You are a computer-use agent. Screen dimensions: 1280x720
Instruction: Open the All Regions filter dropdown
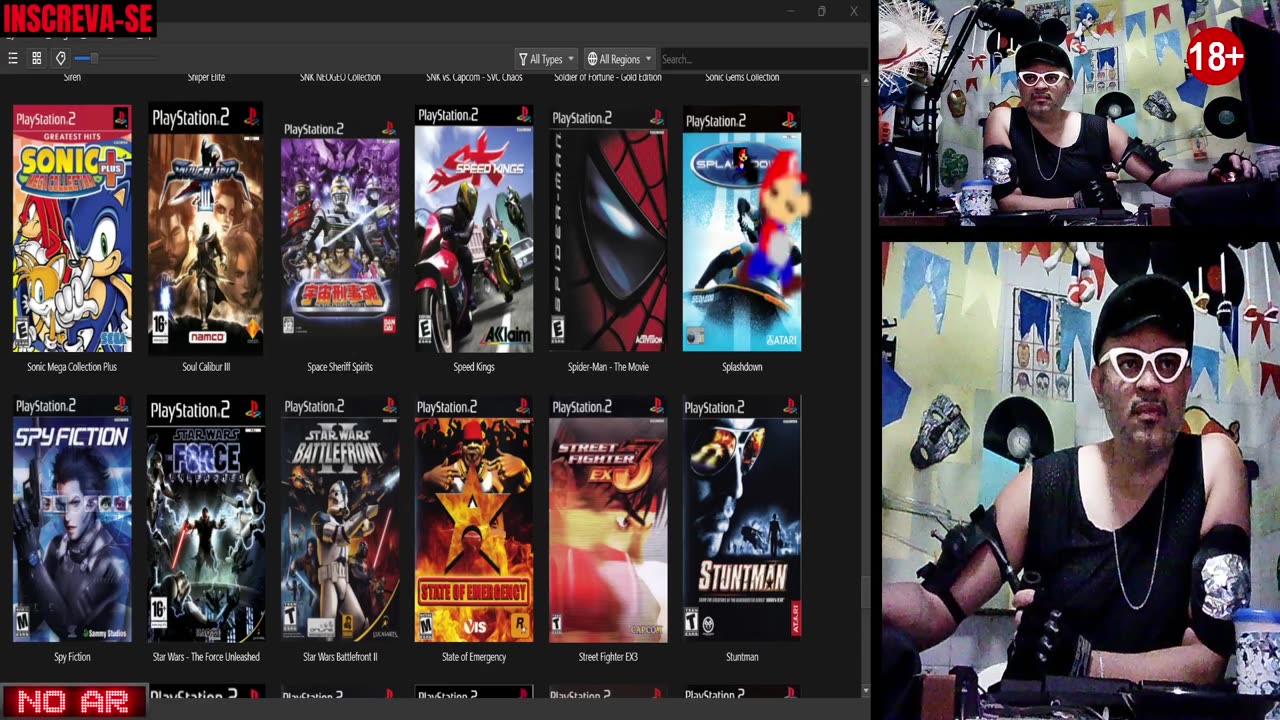(x=620, y=59)
